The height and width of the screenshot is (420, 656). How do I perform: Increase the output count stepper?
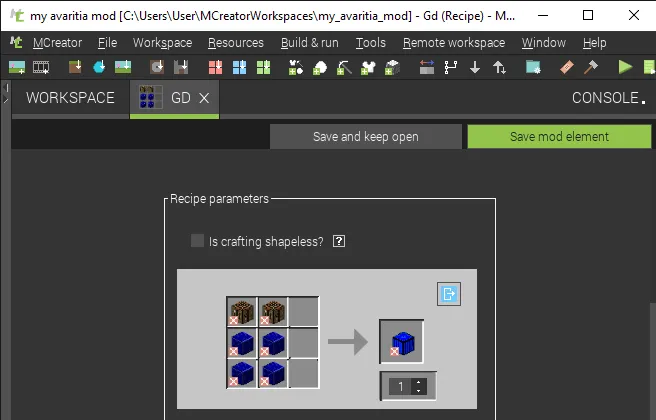pyautogui.click(x=419, y=382)
